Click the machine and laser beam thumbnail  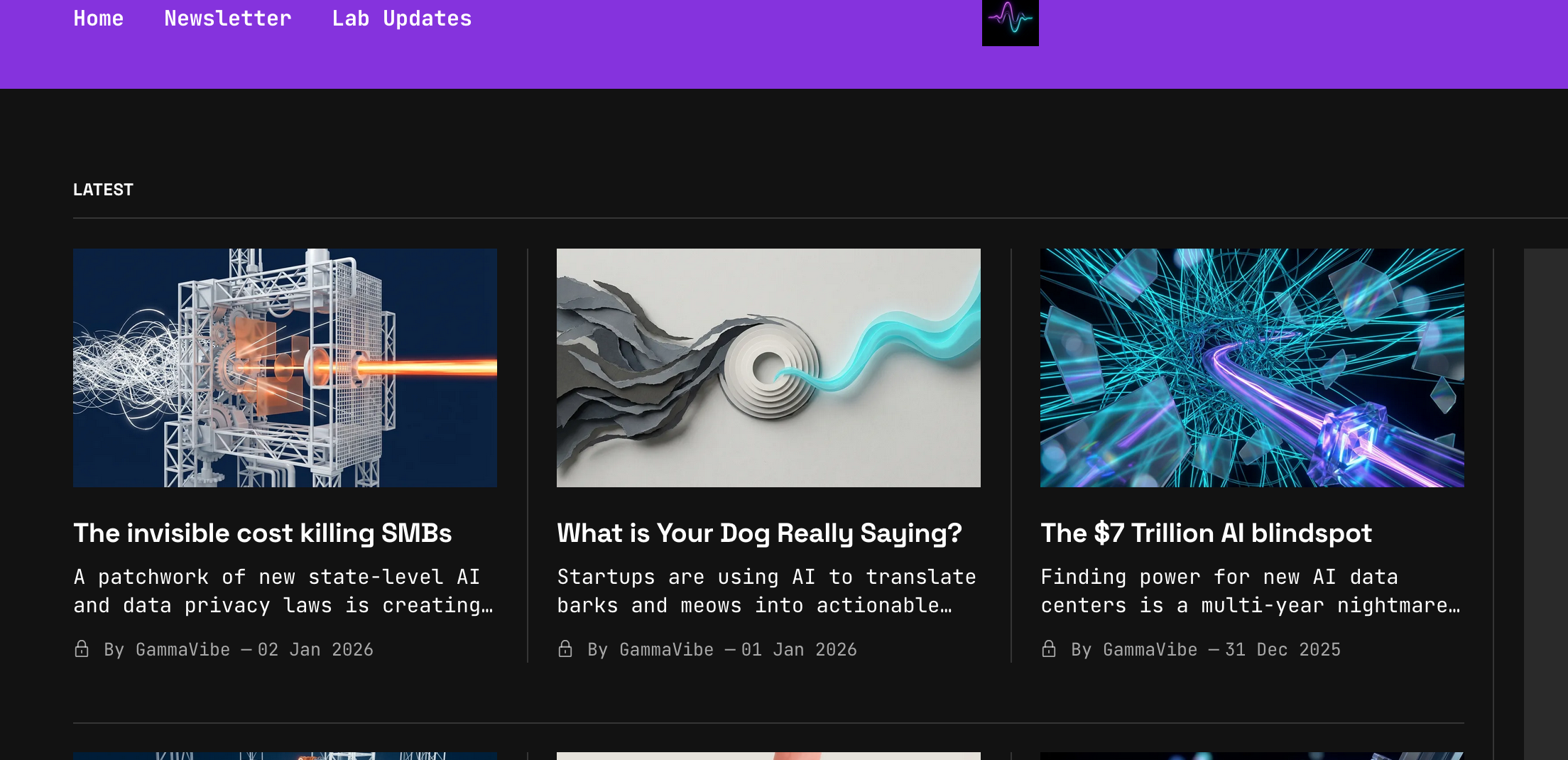point(285,367)
